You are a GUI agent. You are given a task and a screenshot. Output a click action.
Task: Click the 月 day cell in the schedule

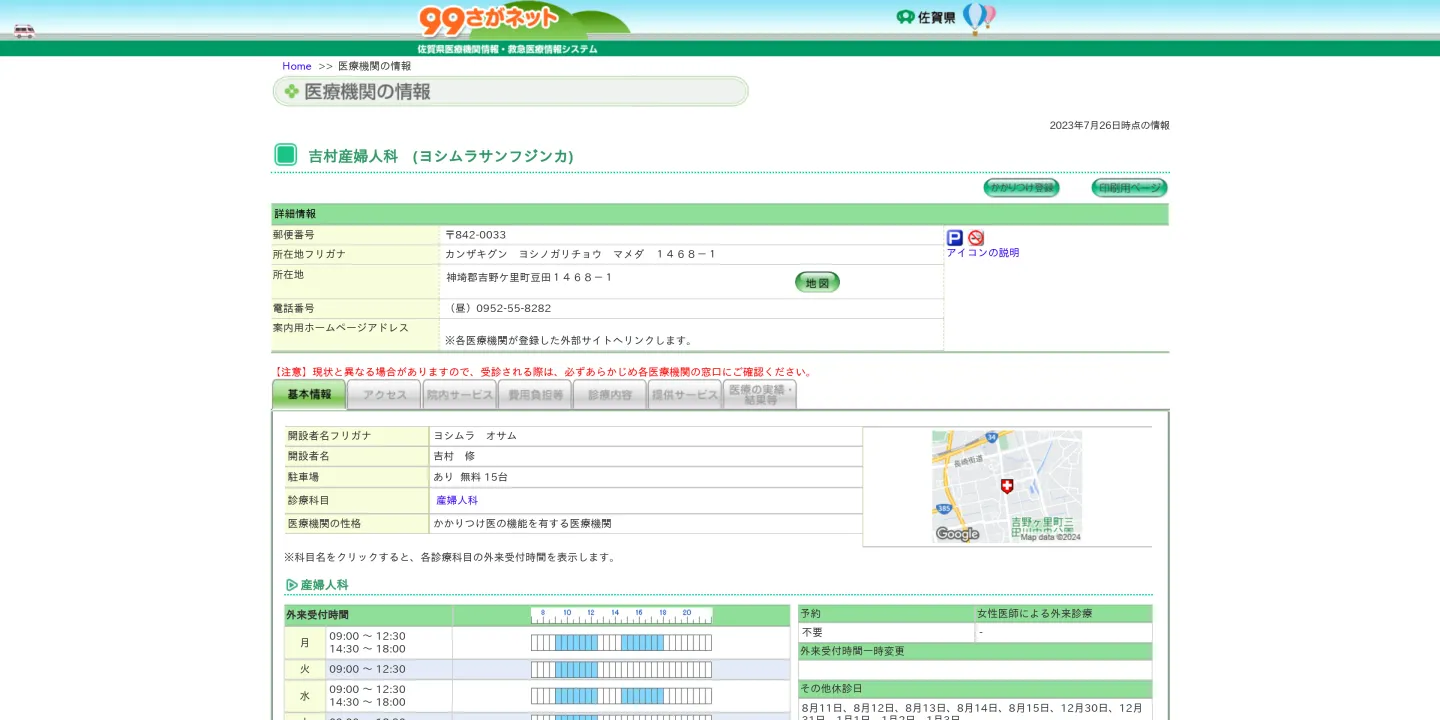(305, 643)
